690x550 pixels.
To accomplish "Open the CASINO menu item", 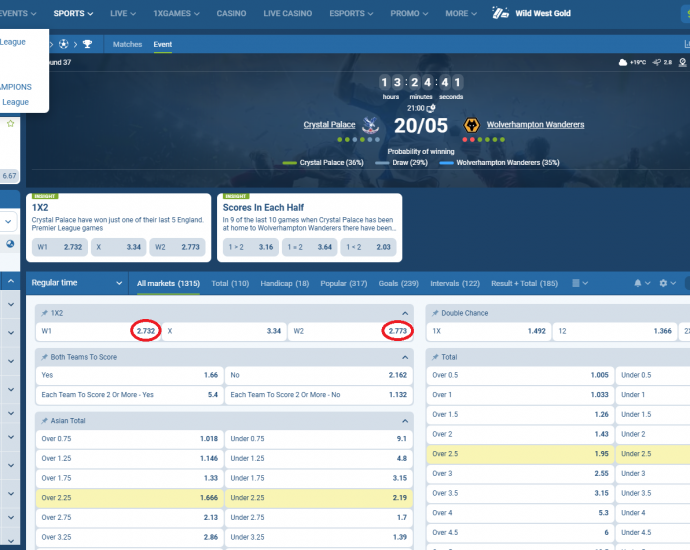I will (x=231, y=14).
